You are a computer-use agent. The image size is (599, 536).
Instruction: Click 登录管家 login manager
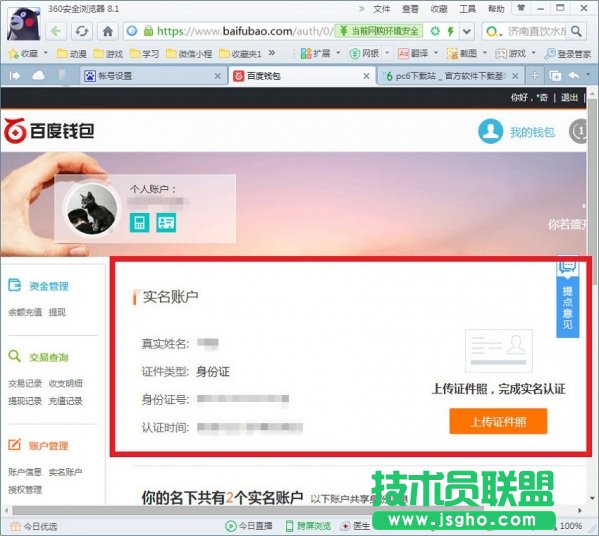(x=568, y=53)
